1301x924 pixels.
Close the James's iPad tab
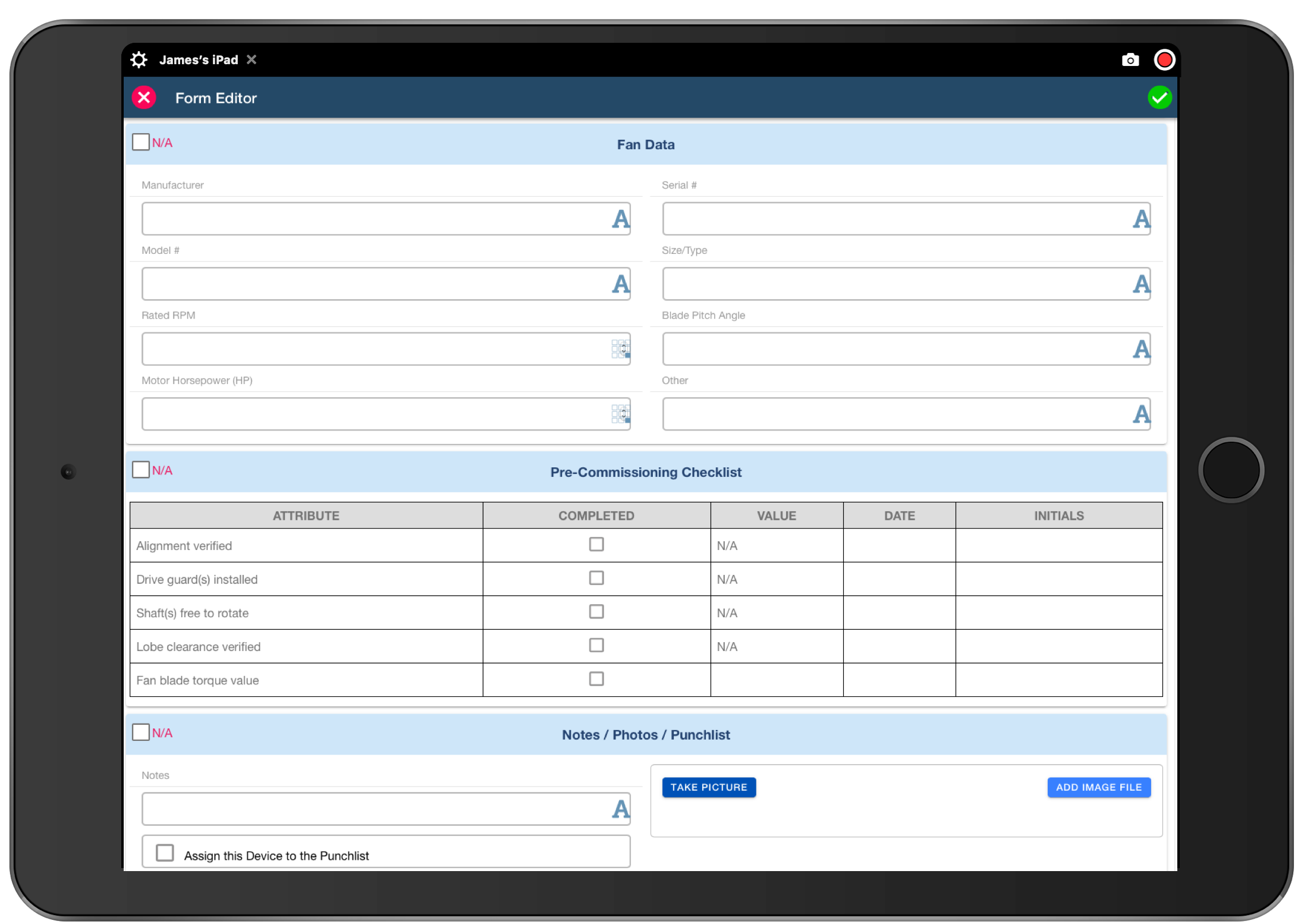click(x=252, y=60)
